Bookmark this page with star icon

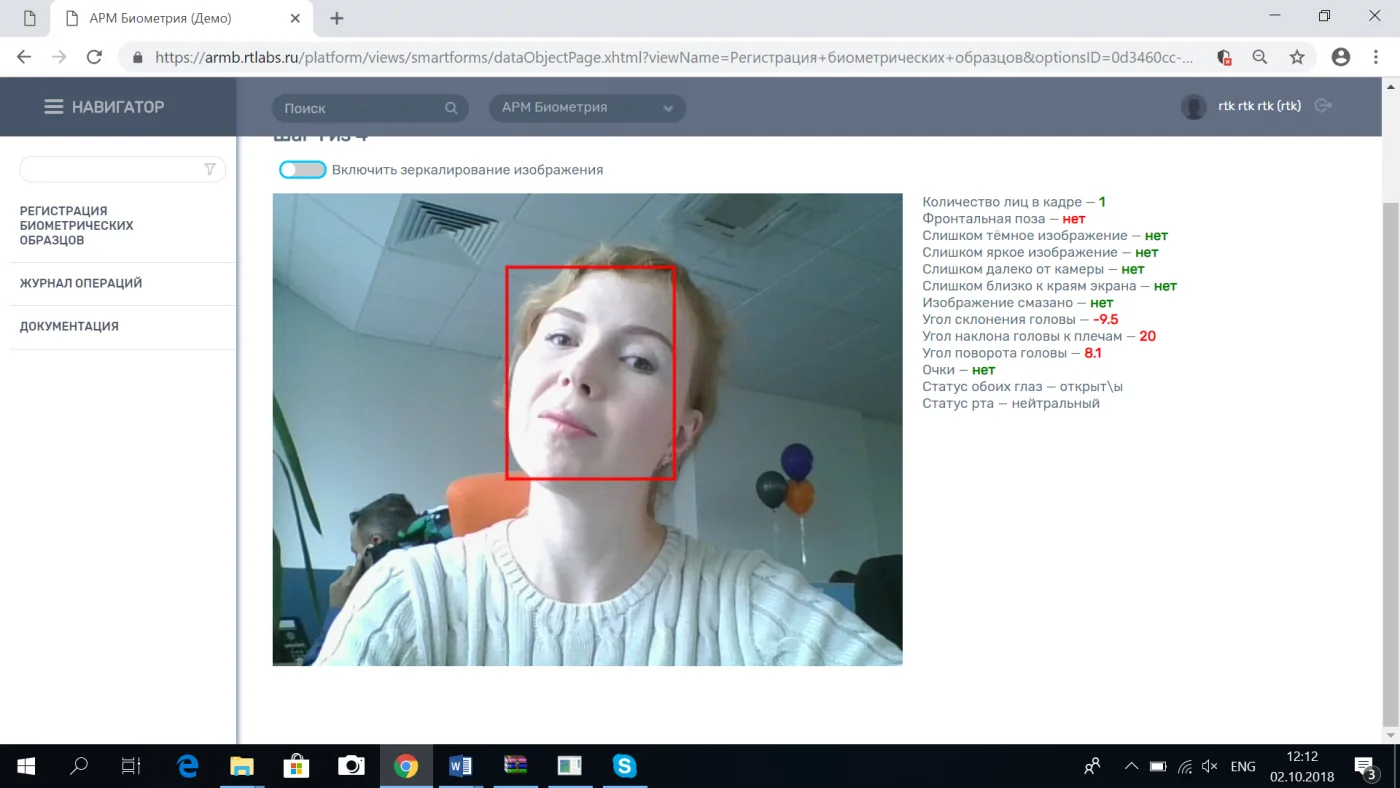(x=1297, y=58)
